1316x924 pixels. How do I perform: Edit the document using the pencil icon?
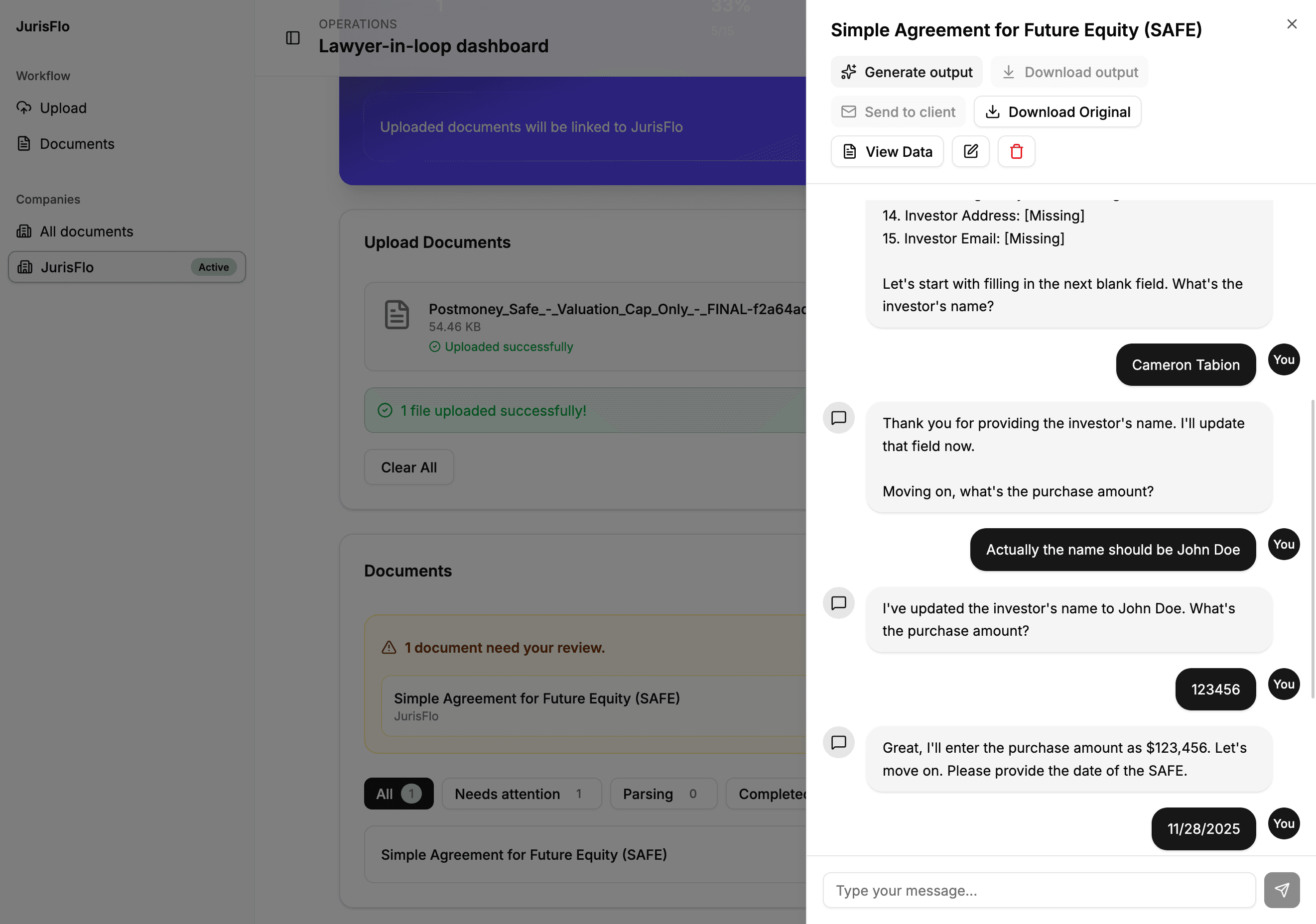pyautogui.click(x=970, y=151)
